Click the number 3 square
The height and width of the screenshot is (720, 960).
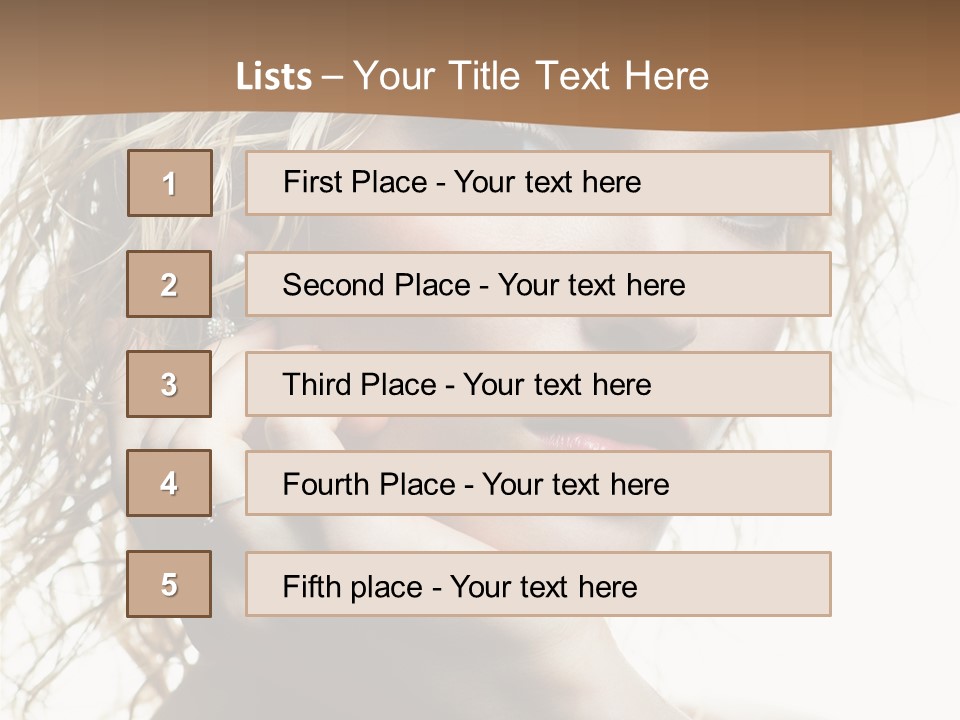click(x=170, y=385)
